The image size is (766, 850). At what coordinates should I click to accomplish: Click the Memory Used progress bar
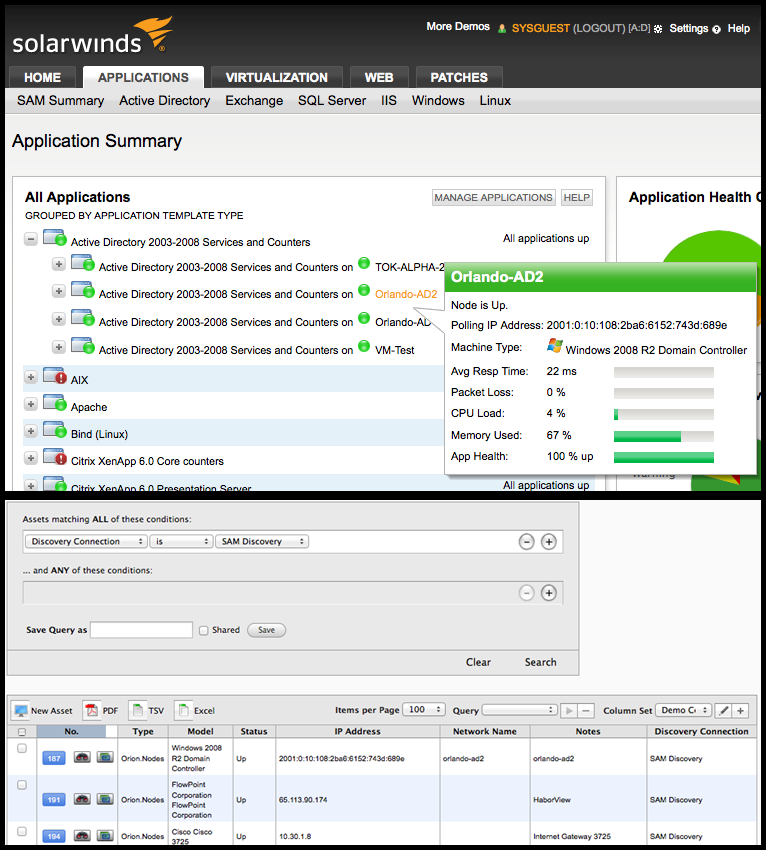(x=664, y=436)
